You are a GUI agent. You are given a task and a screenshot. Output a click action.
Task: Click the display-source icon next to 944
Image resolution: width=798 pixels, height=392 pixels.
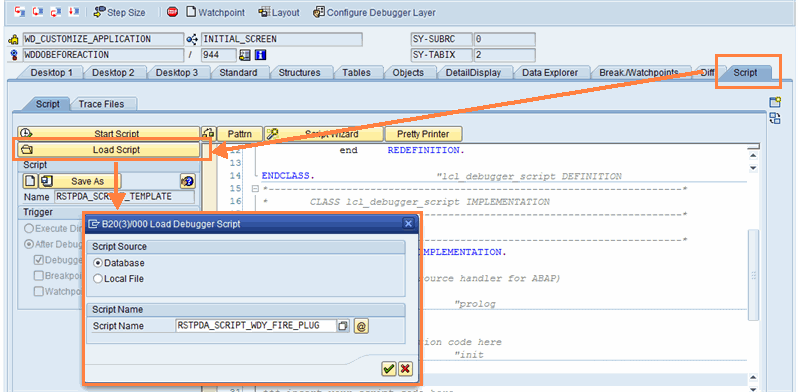pyautogui.click(x=245, y=54)
